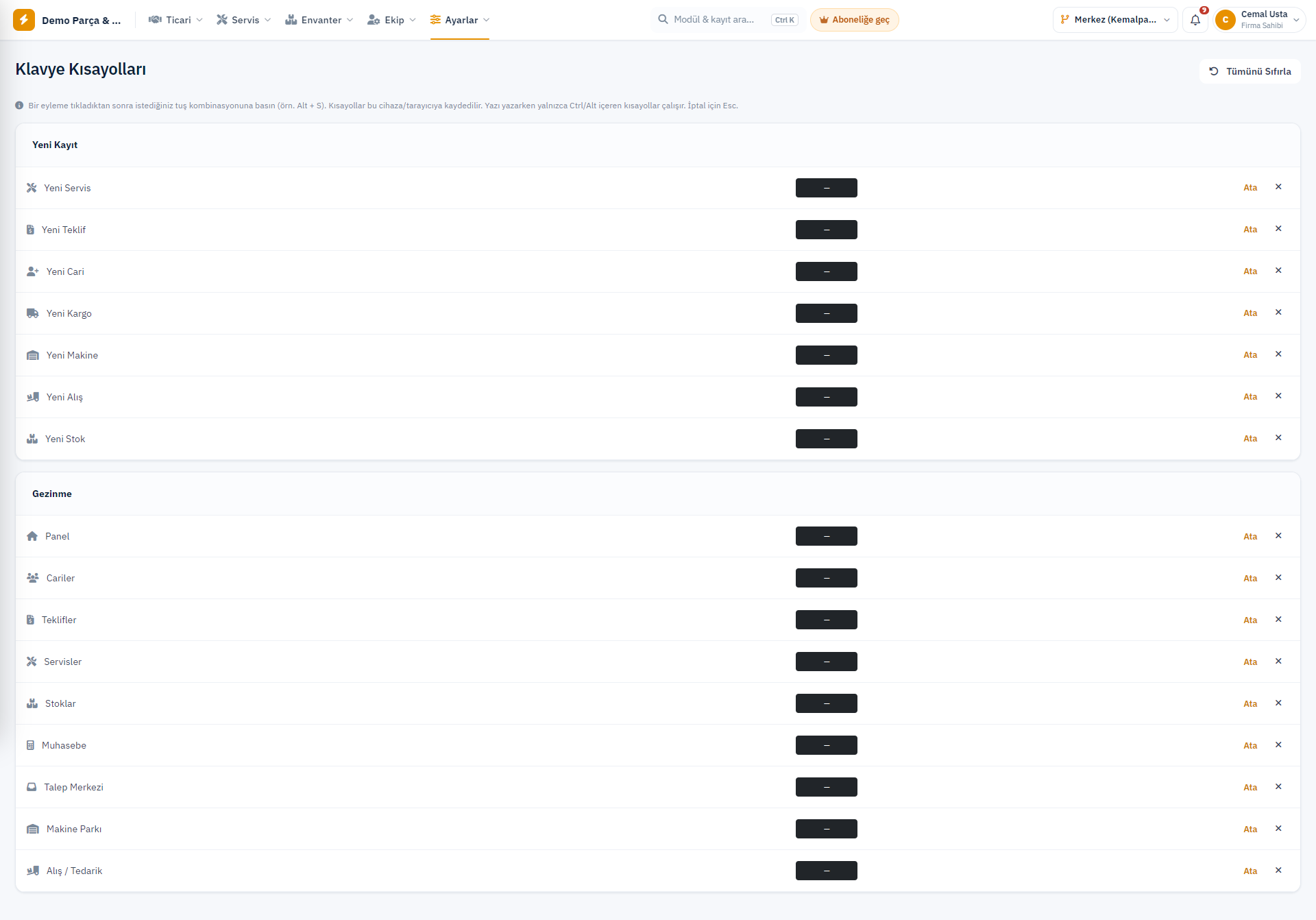Click the Stoklar boxes icon
This screenshot has width=1316, height=920.
[32, 703]
